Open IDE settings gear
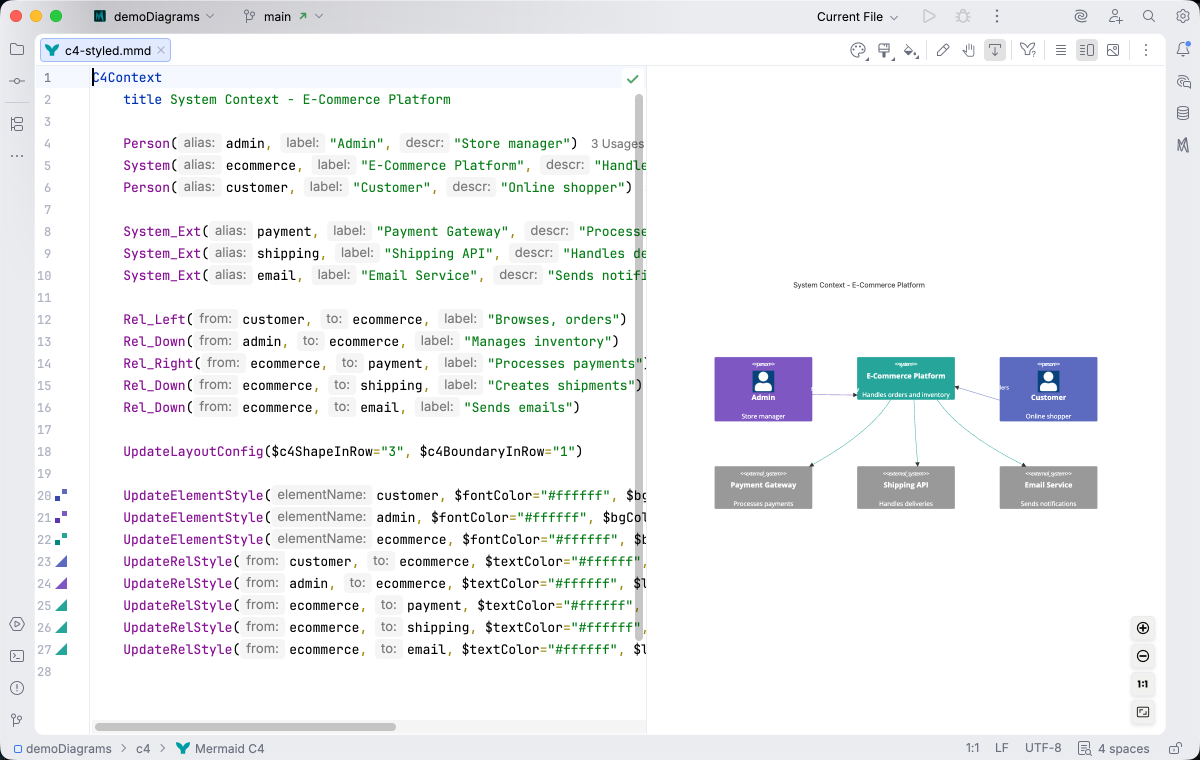This screenshot has height=760, width=1200. 1182,16
